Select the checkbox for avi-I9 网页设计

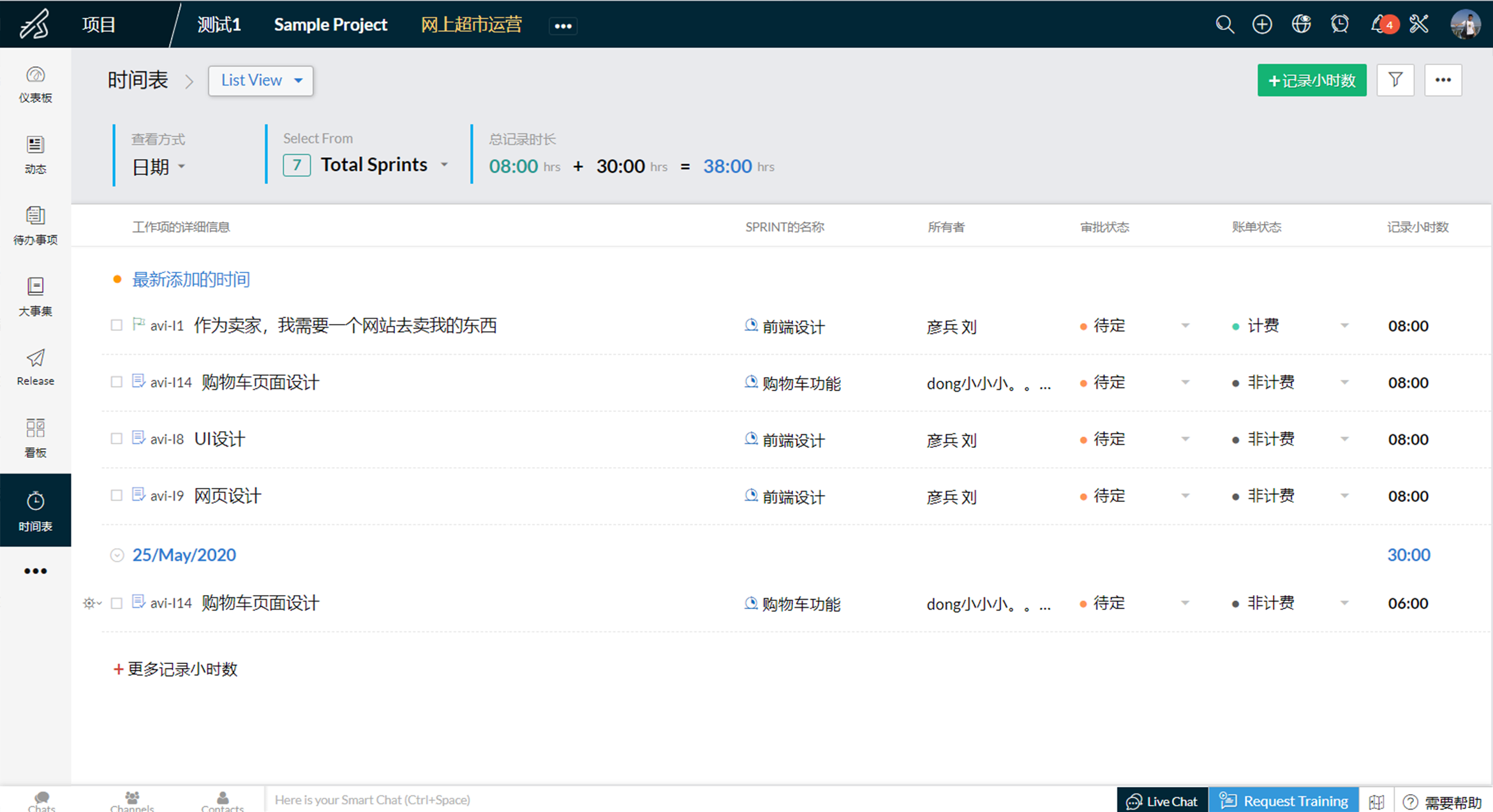point(116,496)
